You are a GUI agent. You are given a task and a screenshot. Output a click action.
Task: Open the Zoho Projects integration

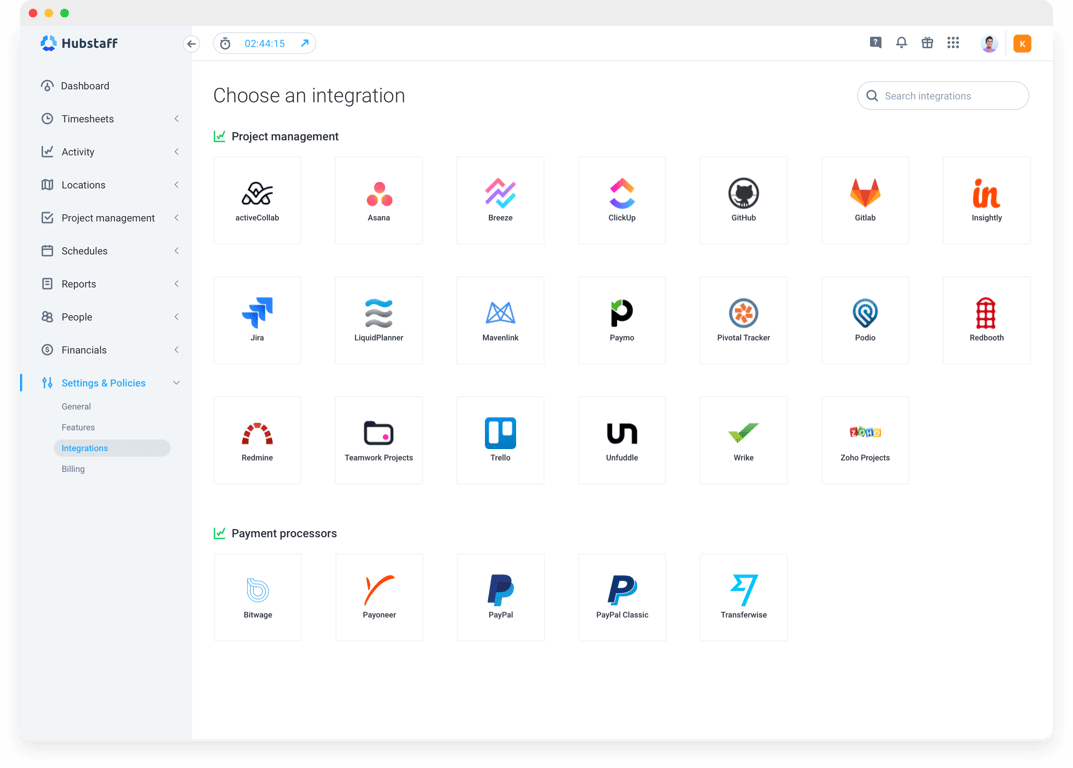tap(865, 440)
